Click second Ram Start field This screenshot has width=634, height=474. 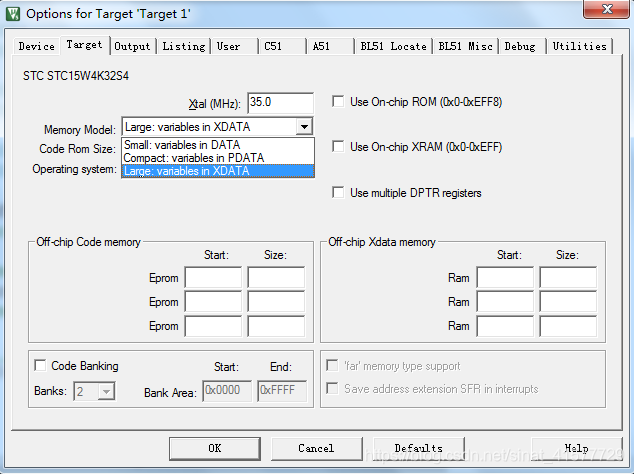point(505,302)
